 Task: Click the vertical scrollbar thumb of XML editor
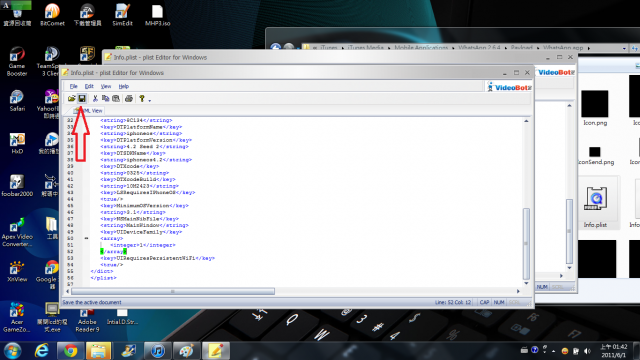(526, 243)
